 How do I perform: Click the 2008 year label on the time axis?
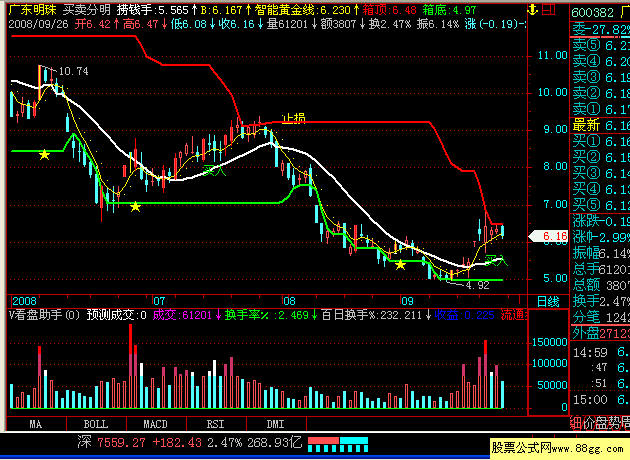pyautogui.click(x=24, y=301)
